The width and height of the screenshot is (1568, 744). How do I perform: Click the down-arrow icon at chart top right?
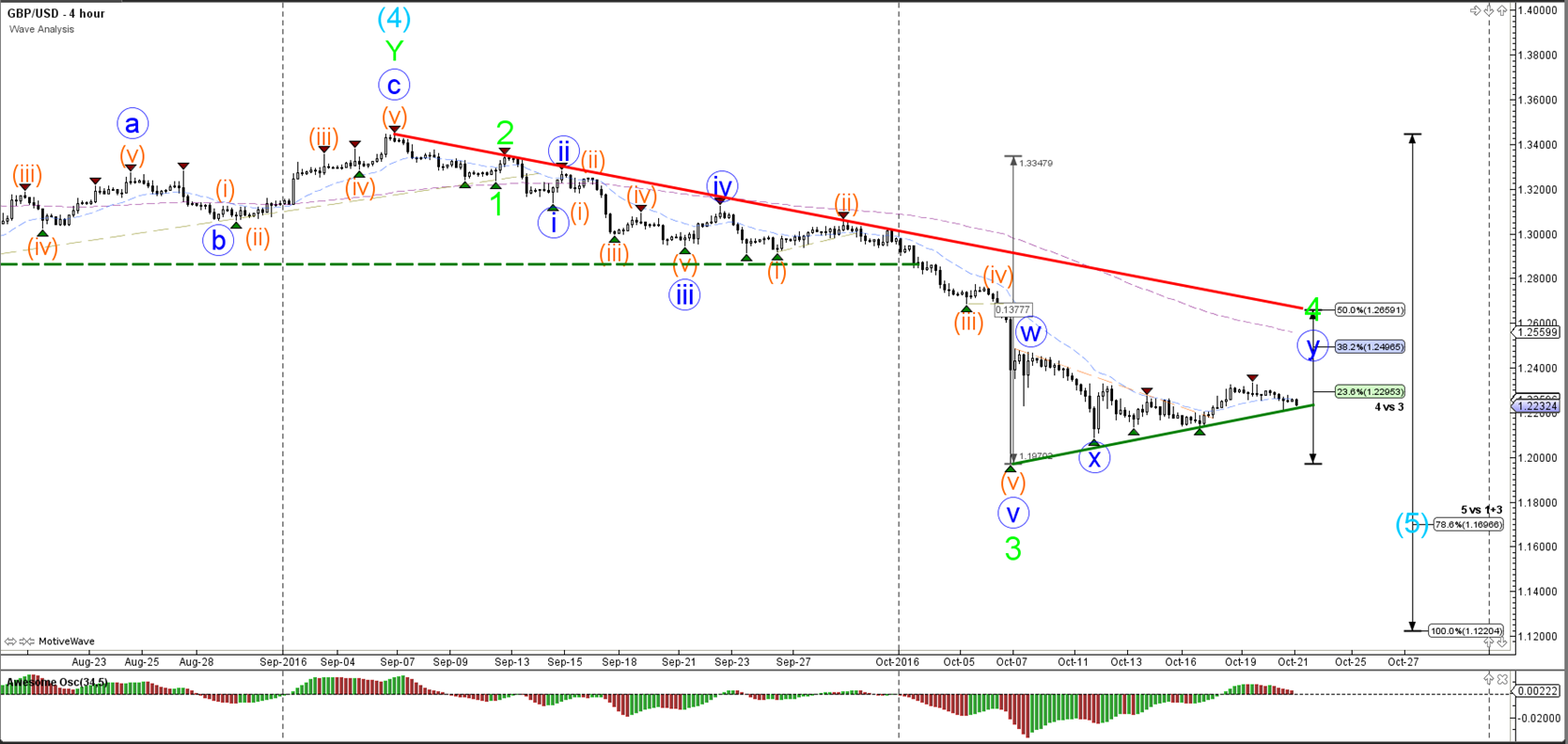1489,10
